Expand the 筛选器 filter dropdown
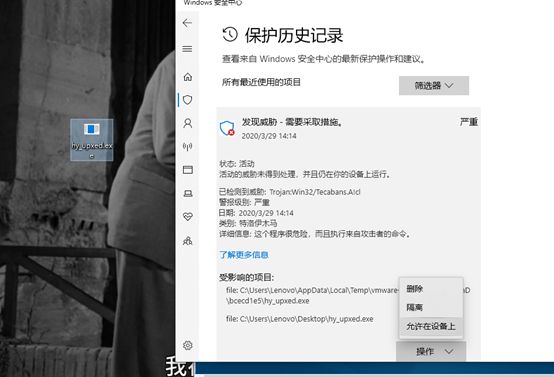554x377 pixels. click(x=434, y=86)
